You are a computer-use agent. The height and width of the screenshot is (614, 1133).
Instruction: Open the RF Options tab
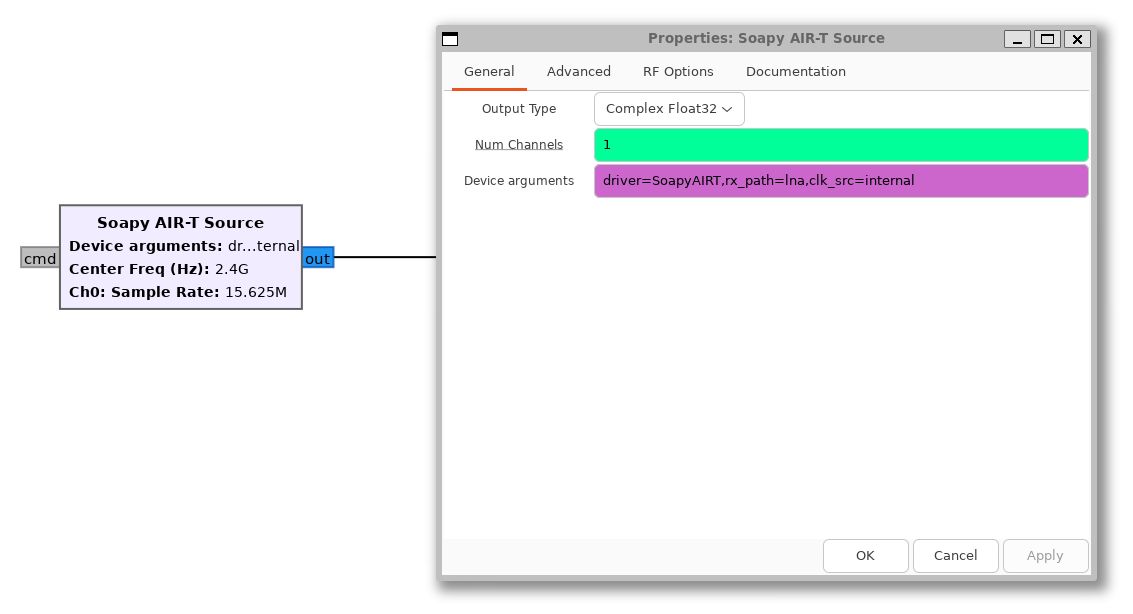[678, 72]
